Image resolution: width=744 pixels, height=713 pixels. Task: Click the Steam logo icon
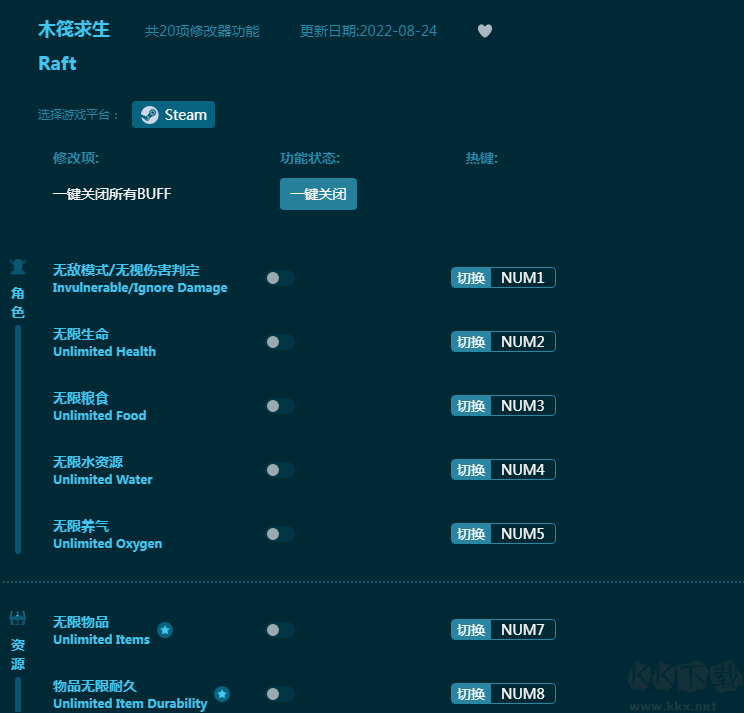[x=149, y=115]
